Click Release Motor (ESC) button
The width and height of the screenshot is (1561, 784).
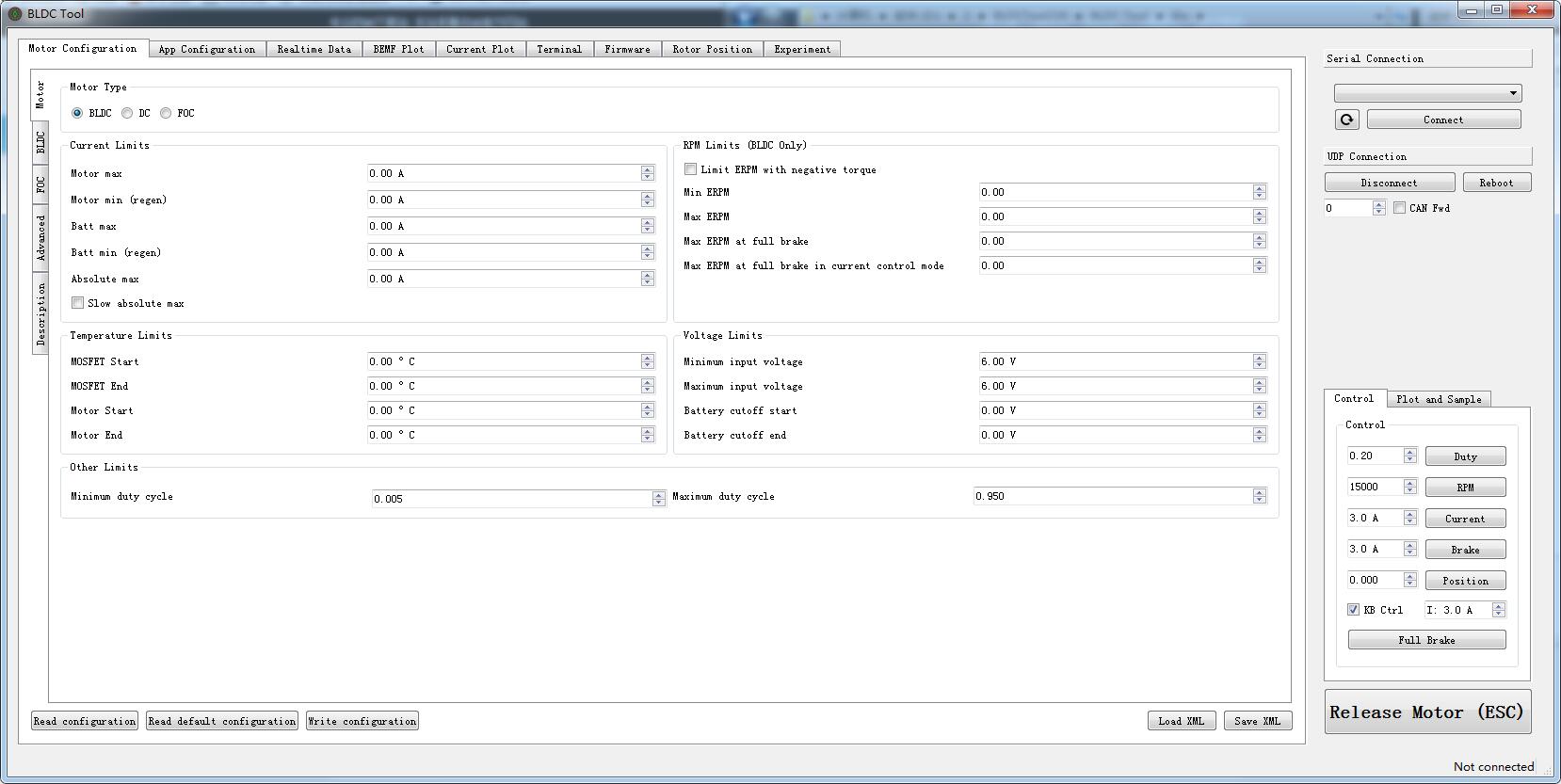[x=1427, y=712]
